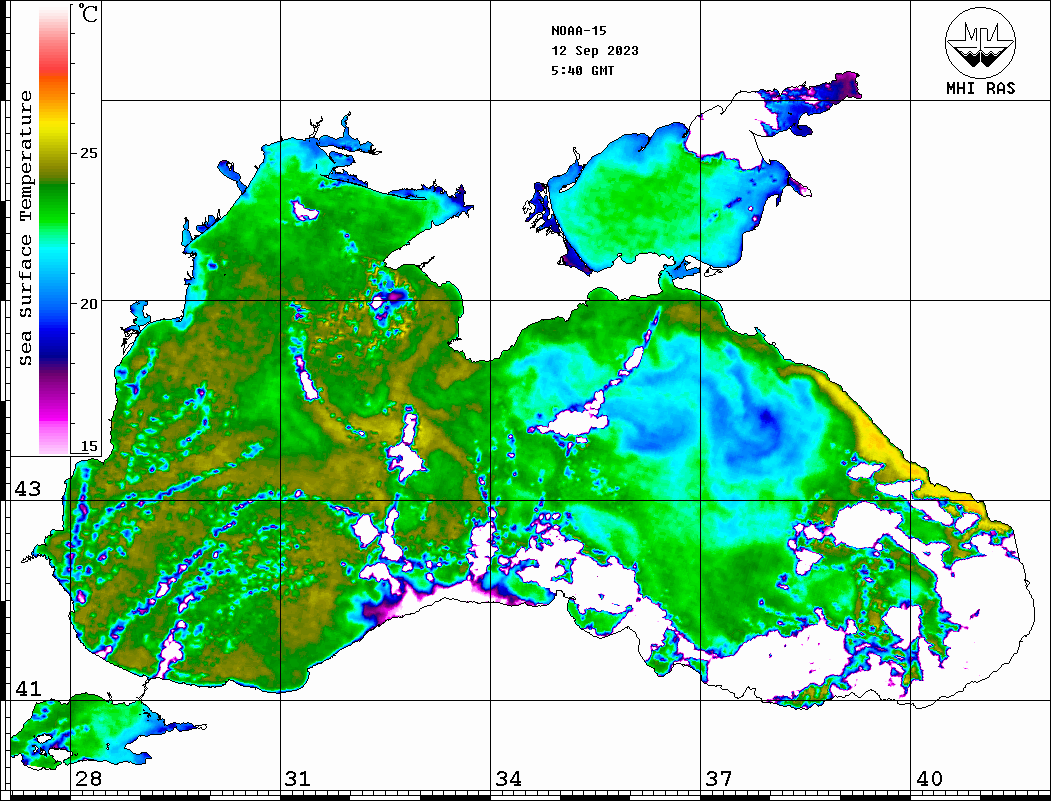Screen dimensions: 1051x801
Task: Click the '15' tick on the color scale
Action: click(88, 446)
